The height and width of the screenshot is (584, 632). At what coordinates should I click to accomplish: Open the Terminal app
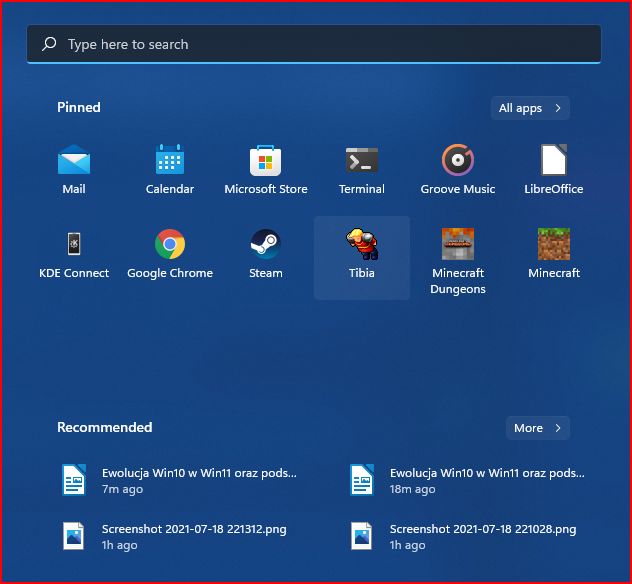[x=362, y=169]
